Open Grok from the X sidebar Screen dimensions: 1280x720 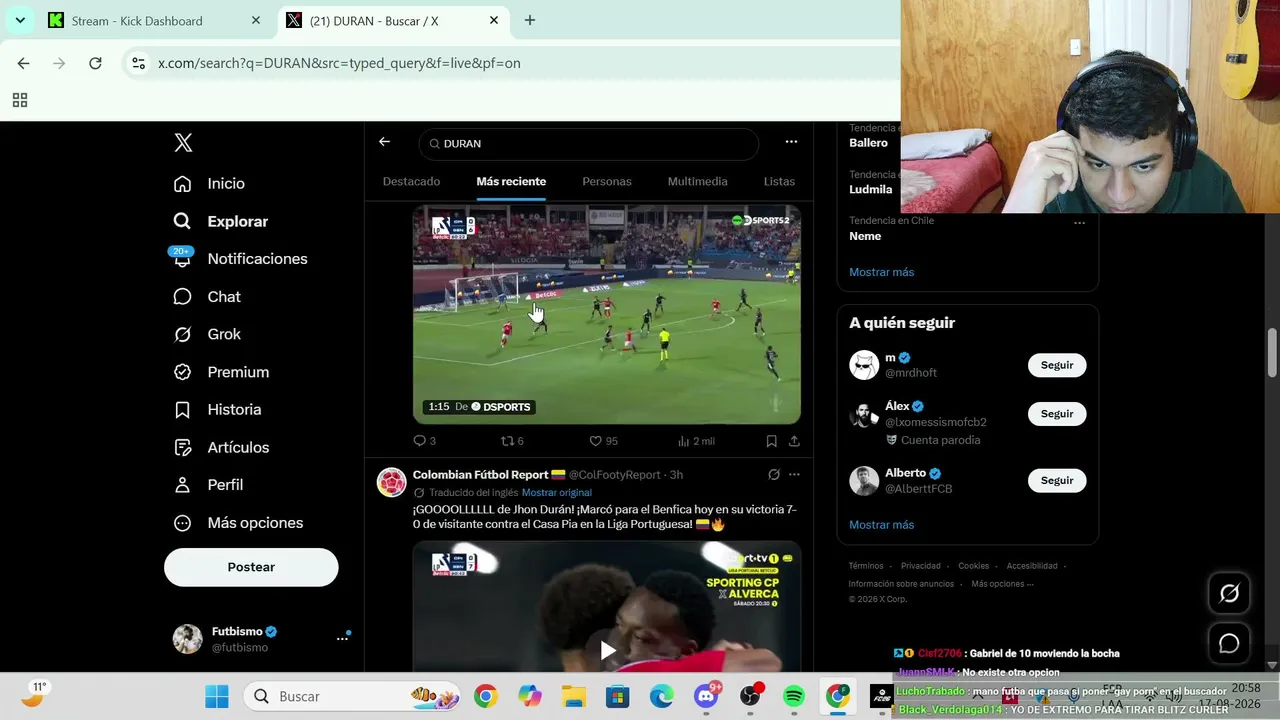coord(207,334)
